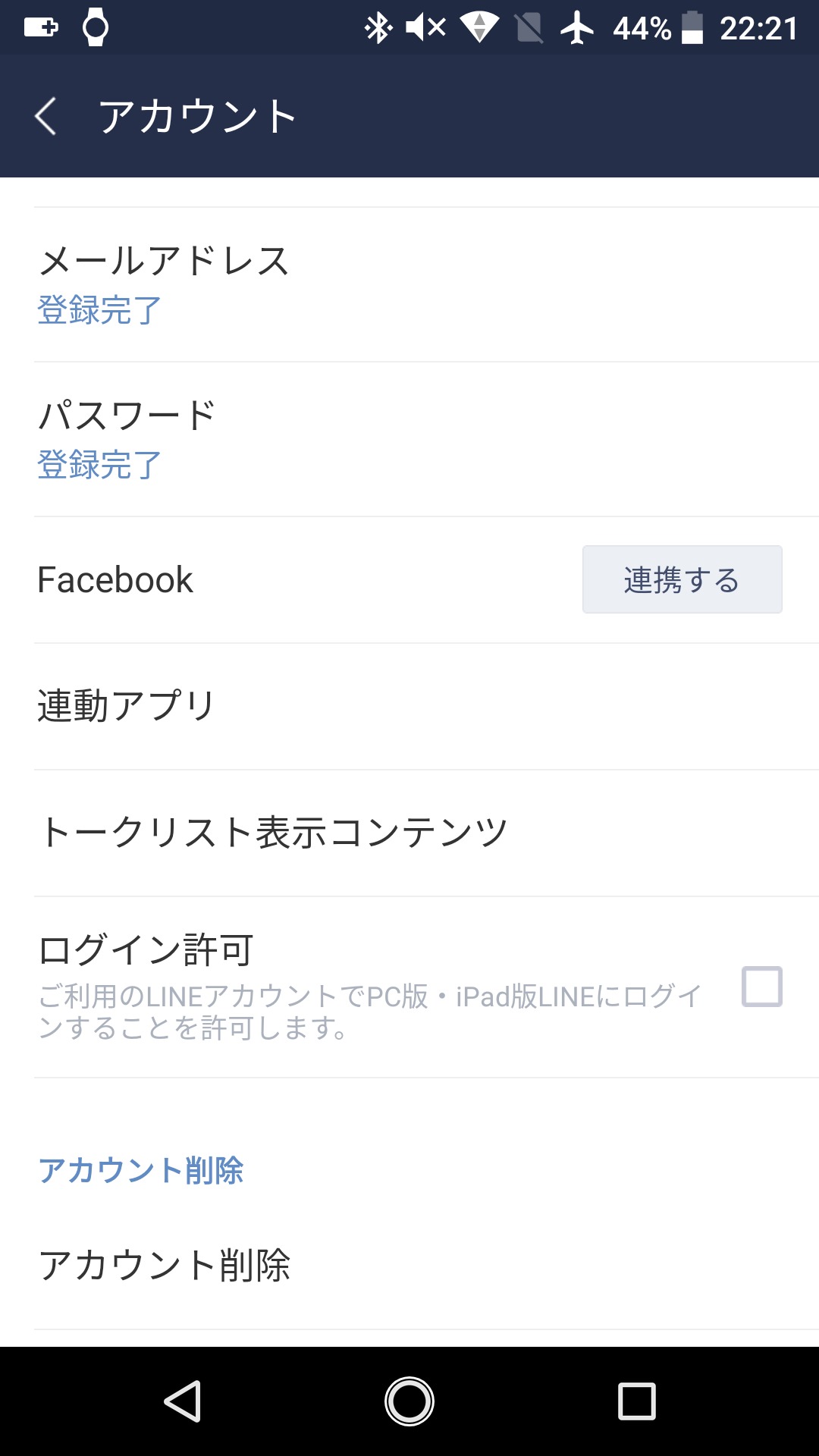The height and width of the screenshot is (1456, 819).
Task: Tap the battery saver icon at top left
Action: (x=41, y=29)
